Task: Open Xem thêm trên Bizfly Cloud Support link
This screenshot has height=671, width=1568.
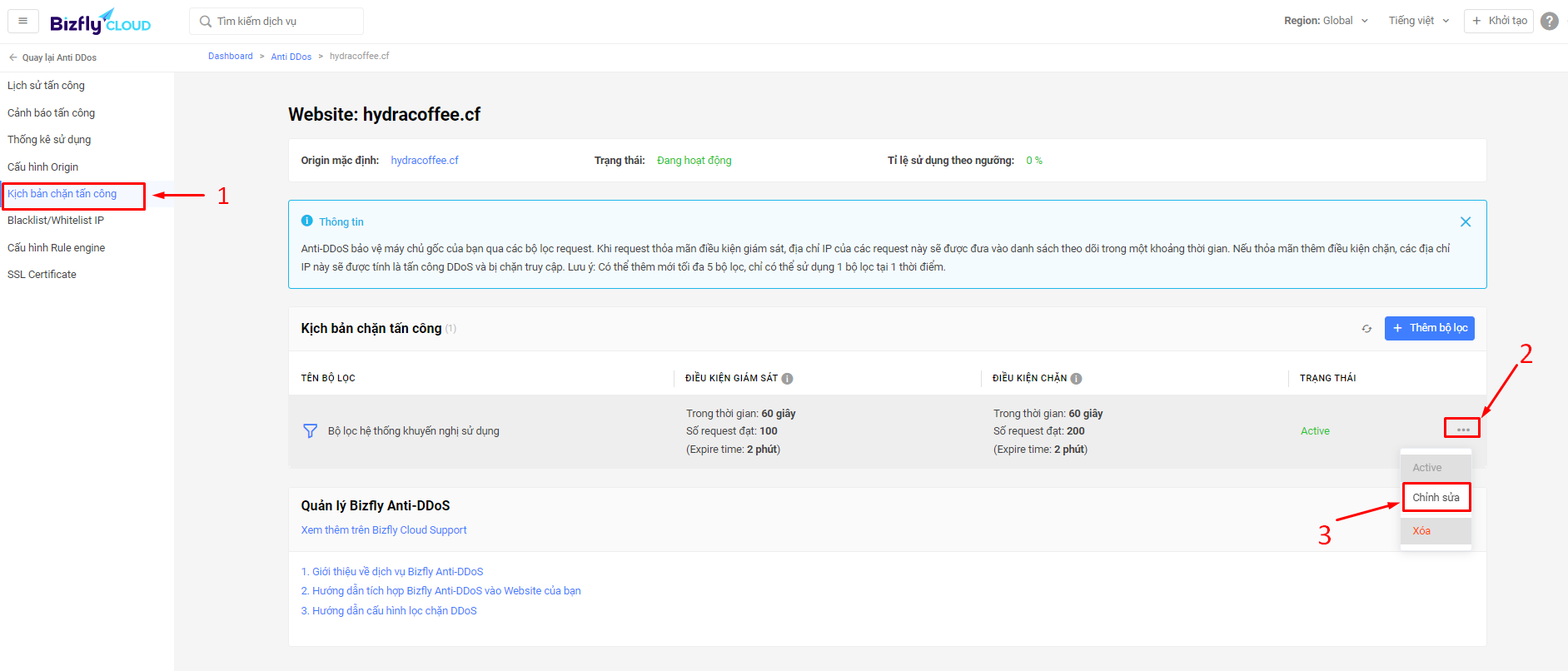Action: (384, 530)
